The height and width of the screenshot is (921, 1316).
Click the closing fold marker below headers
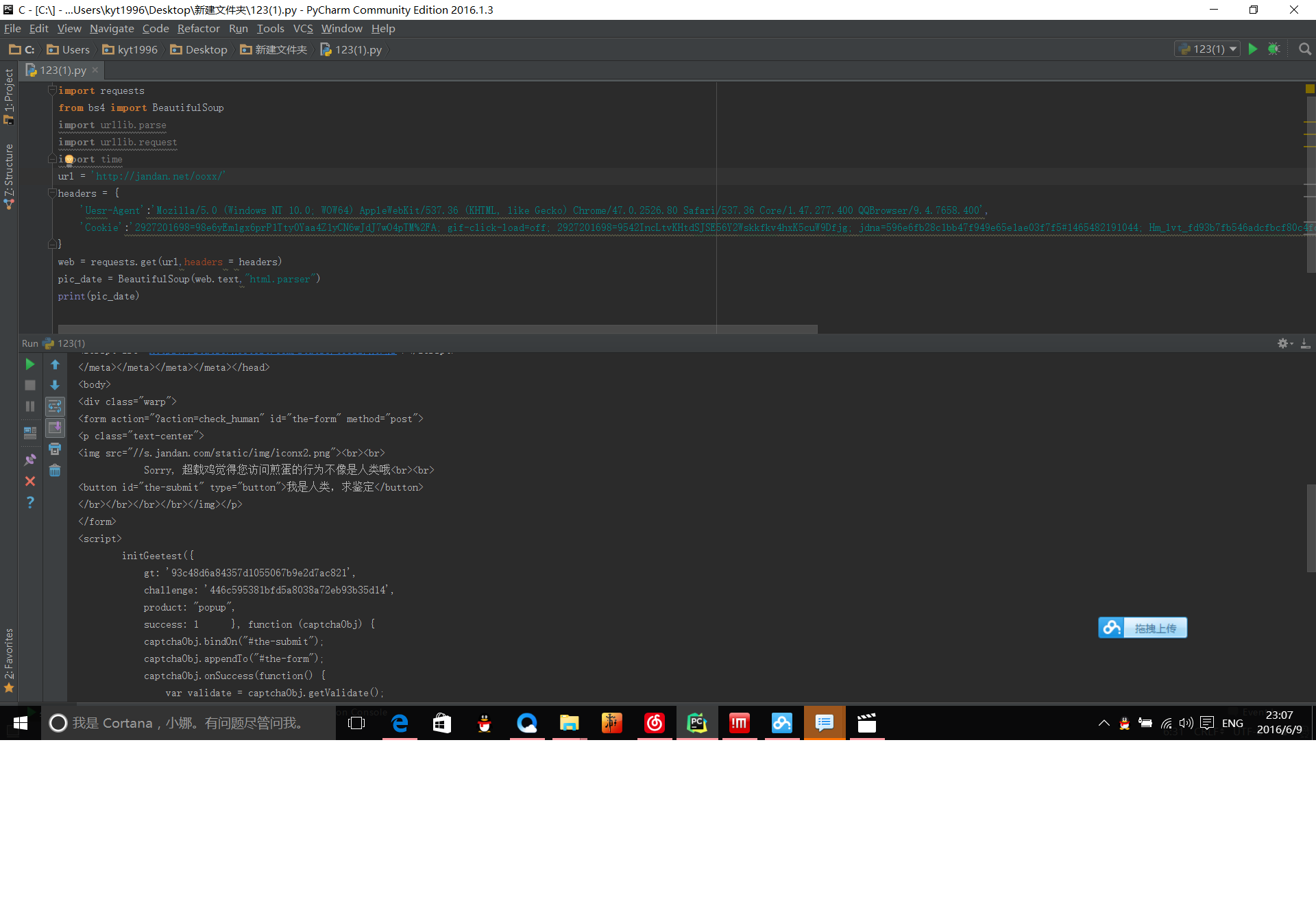point(52,244)
